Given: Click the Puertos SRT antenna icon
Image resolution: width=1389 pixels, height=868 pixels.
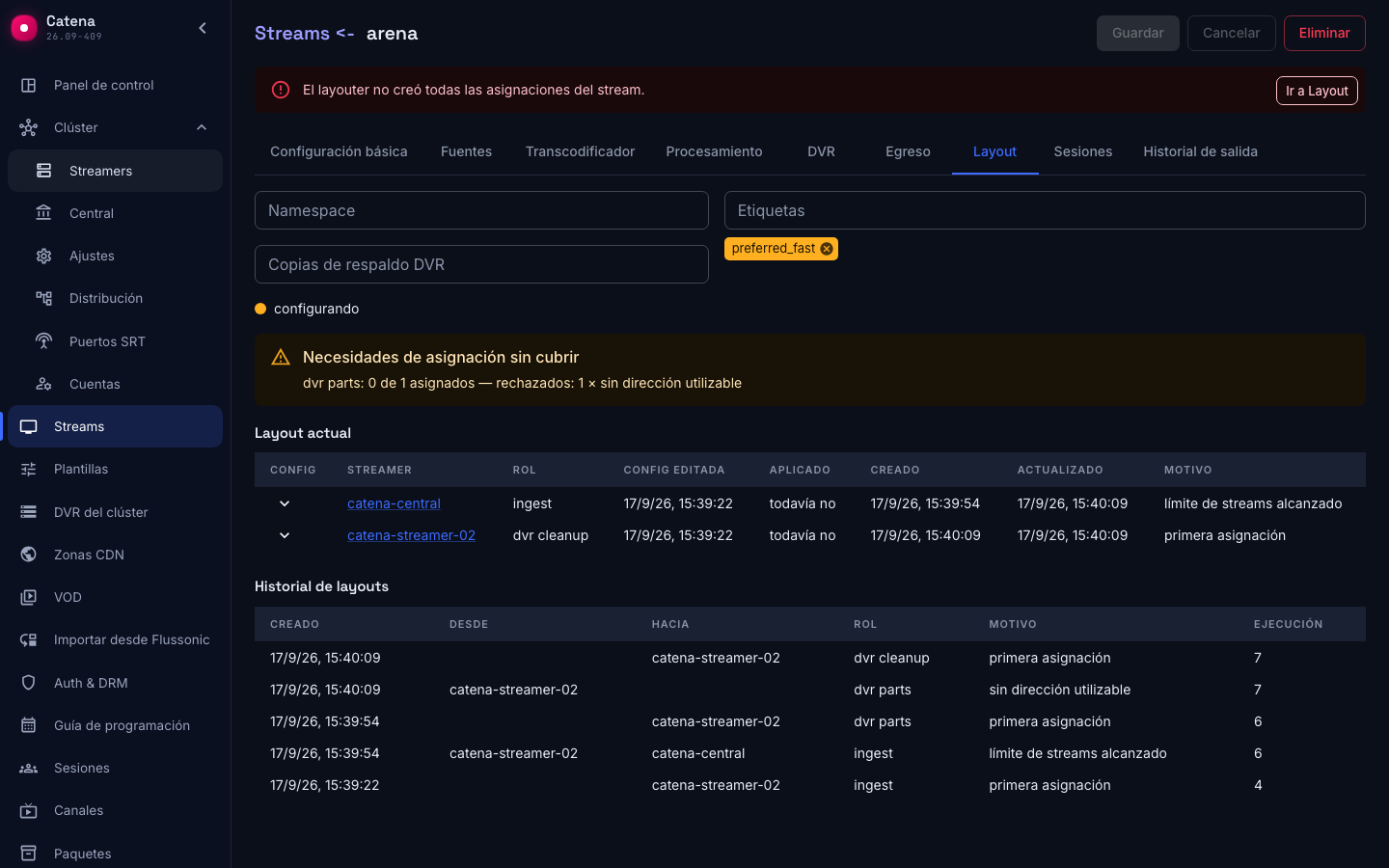Looking at the screenshot, I should pyautogui.click(x=44, y=341).
